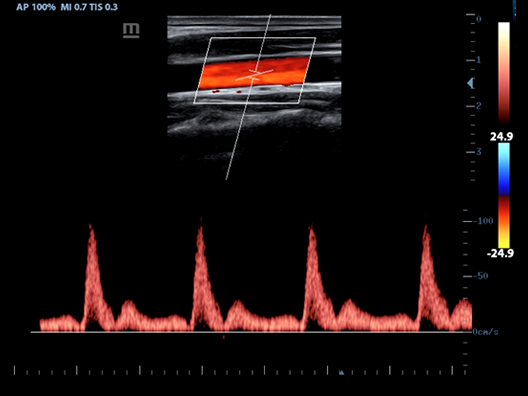Click the focal zone triangle marker
Image resolution: width=528 pixels, height=396 pixels.
tap(471, 83)
